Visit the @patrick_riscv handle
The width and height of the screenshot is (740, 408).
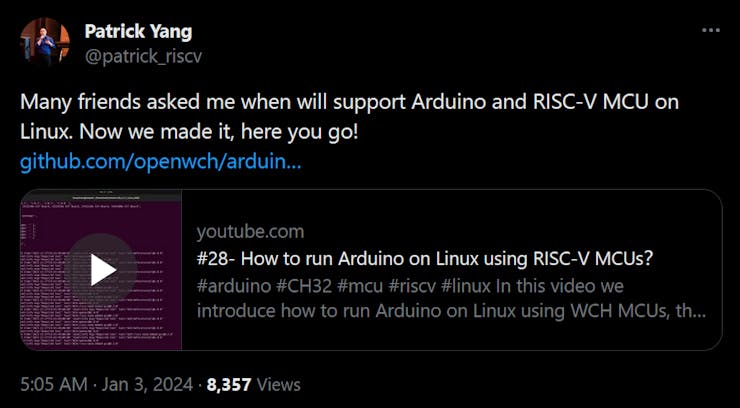[143, 57]
